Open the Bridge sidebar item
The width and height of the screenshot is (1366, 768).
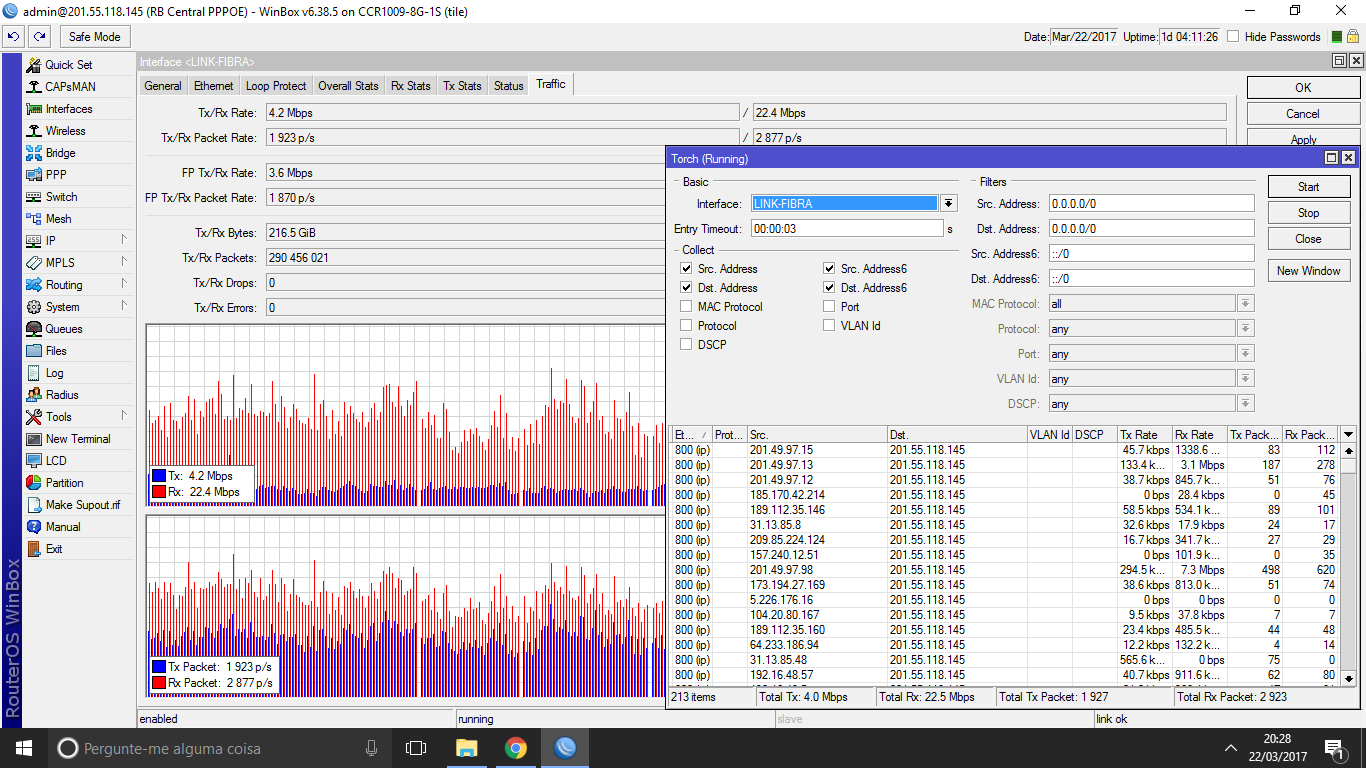[x=60, y=153]
